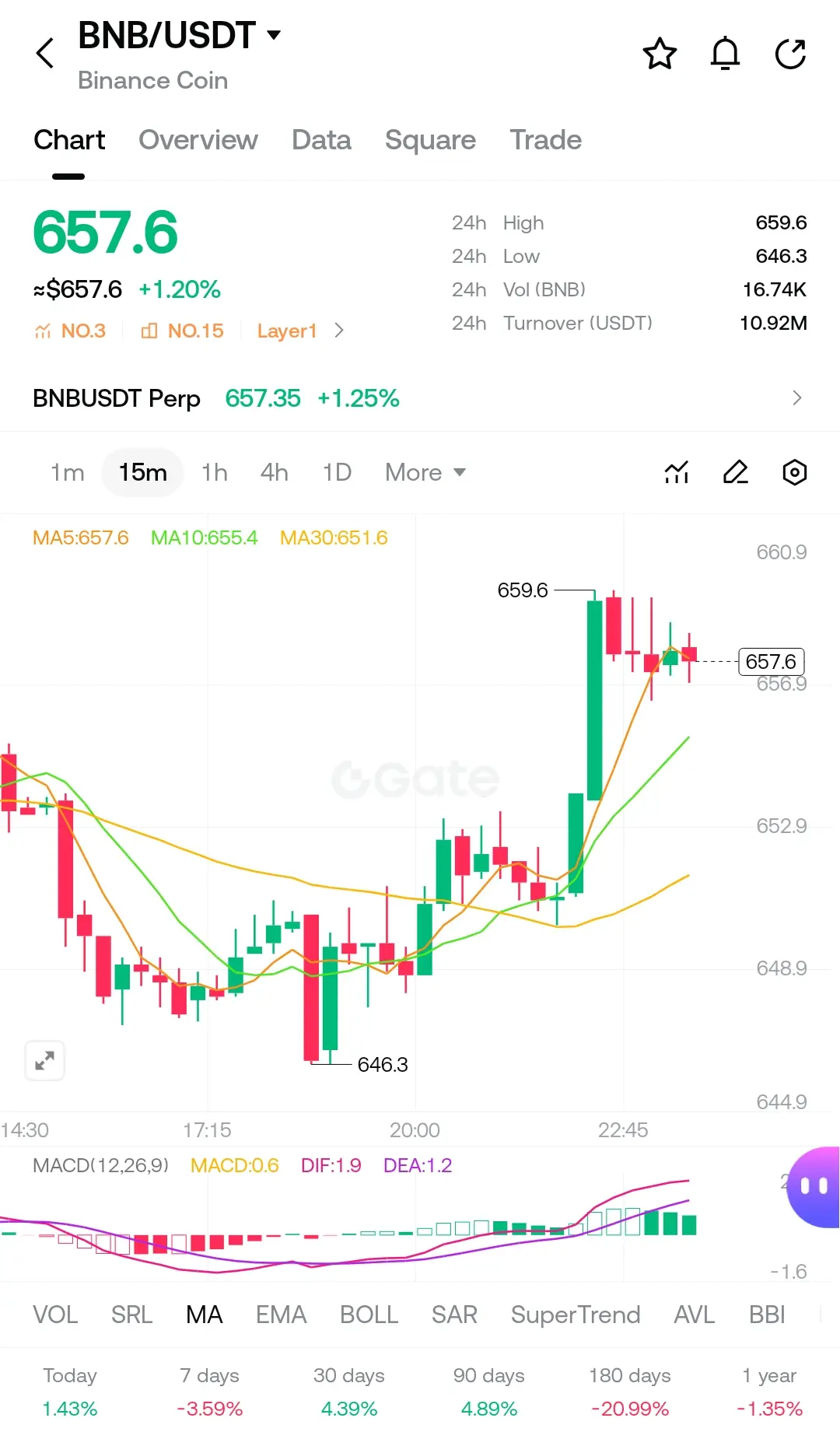The width and height of the screenshot is (840, 1432).
Task: Open the BNB/USDT pair selector dropdown
Action: pos(179,36)
